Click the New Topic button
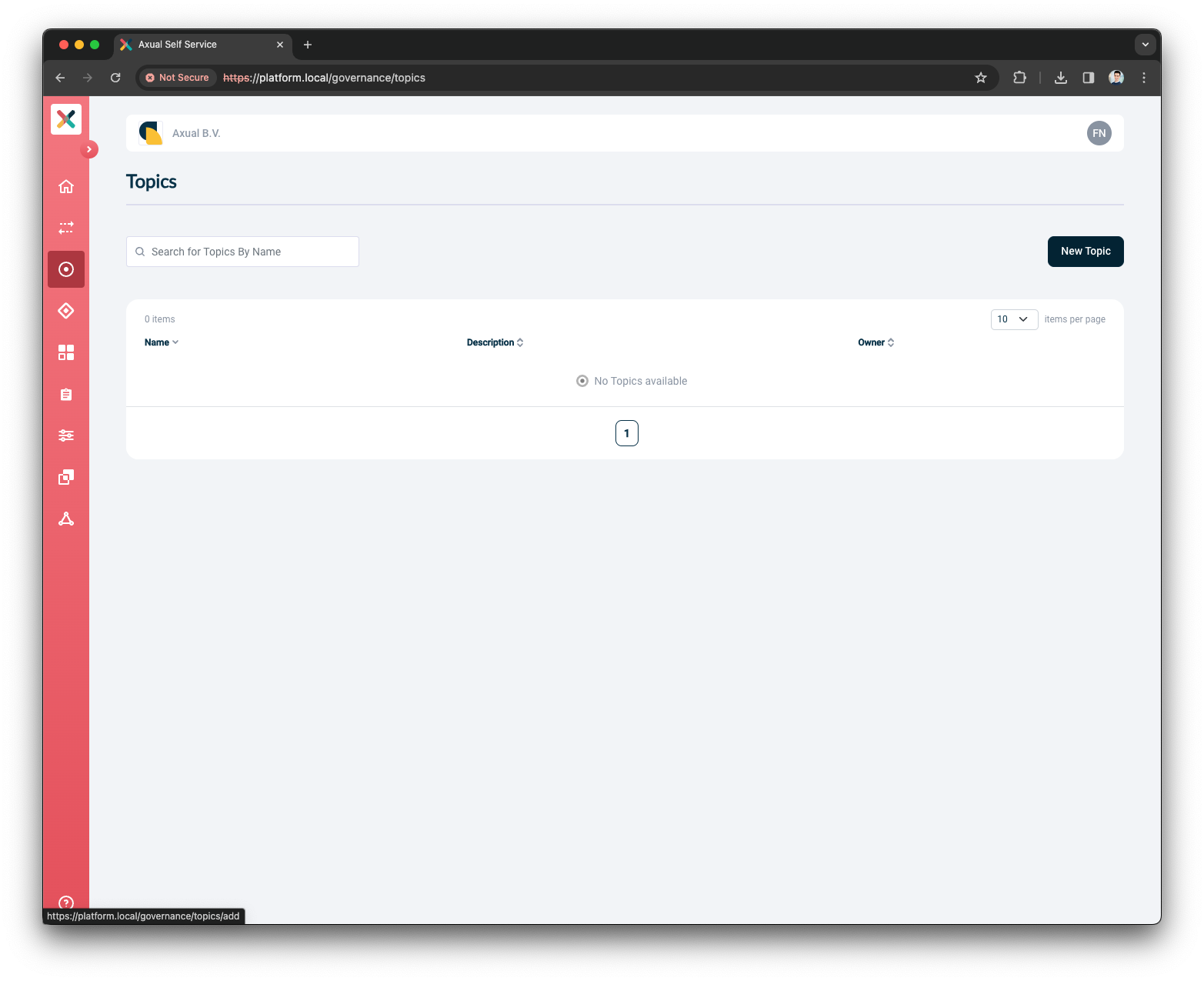Image resolution: width=1204 pixels, height=981 pixels. point(1086,252)
